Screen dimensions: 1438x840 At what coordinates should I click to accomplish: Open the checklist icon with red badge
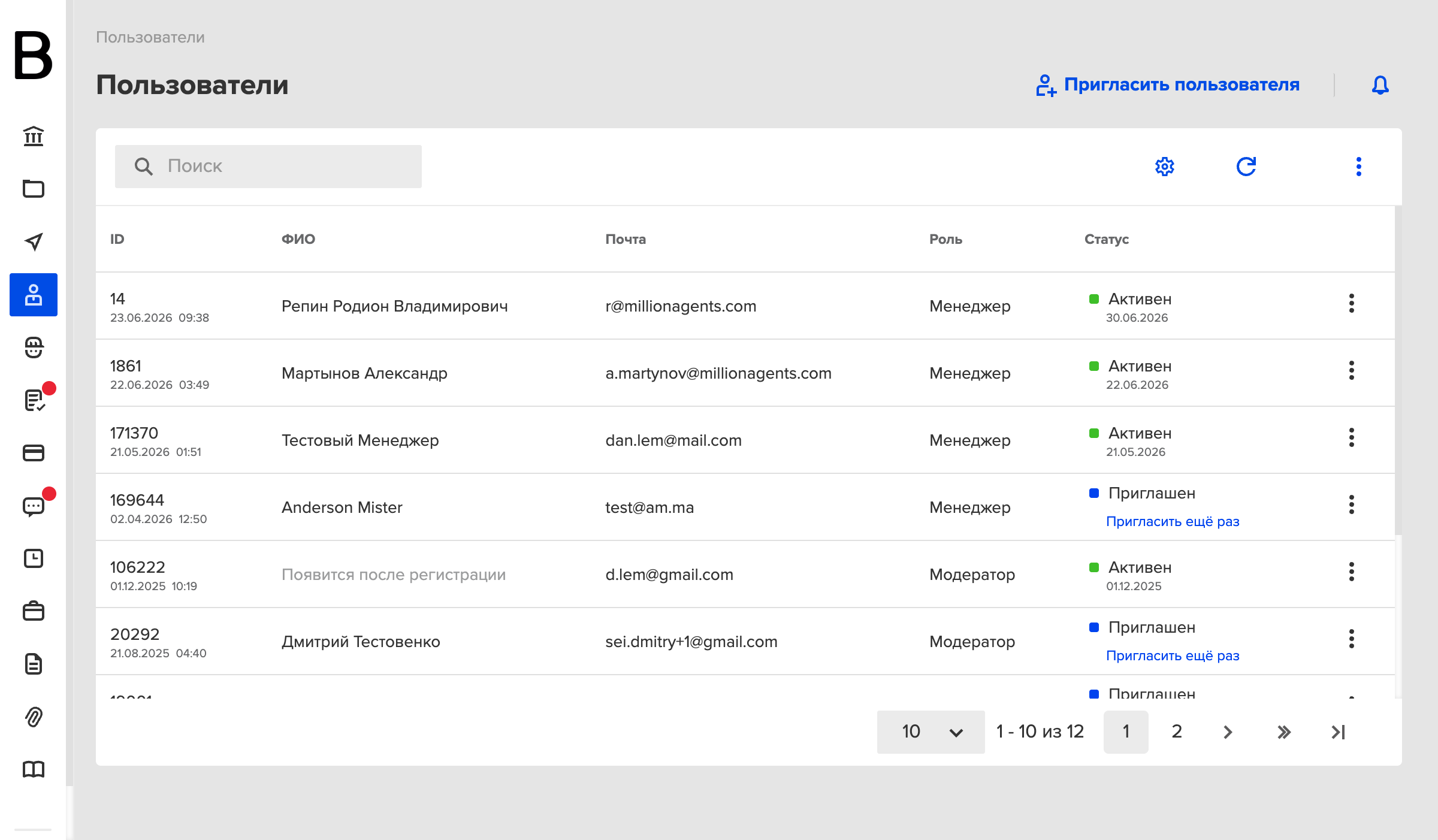point(35,400)
